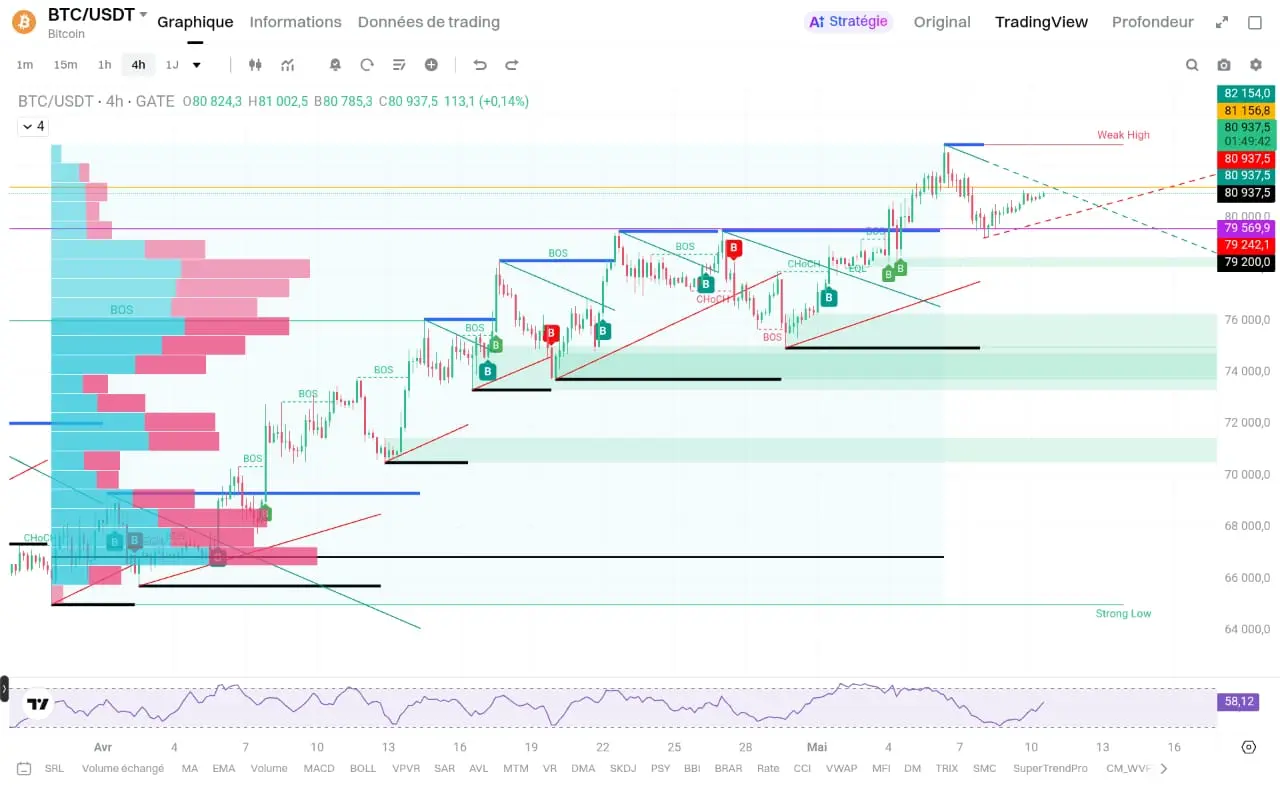Image resolution: width=1280 pixels, height=800 pixels.
Task: Select the 1m timeframe
Action: (x=25, y=65)
